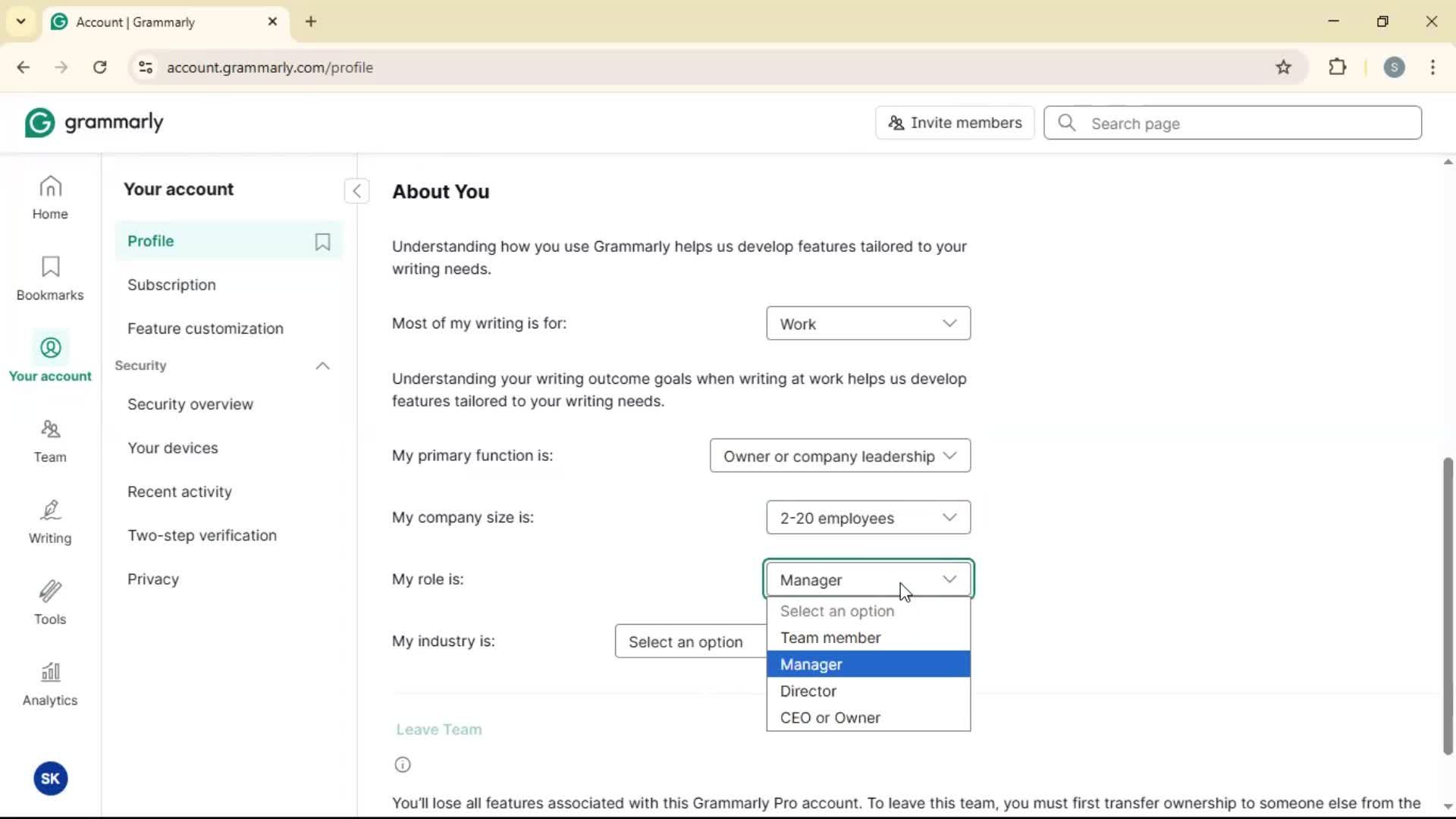
Task: Open the Analytics sidebar icon
Action: tap(50, 684)
